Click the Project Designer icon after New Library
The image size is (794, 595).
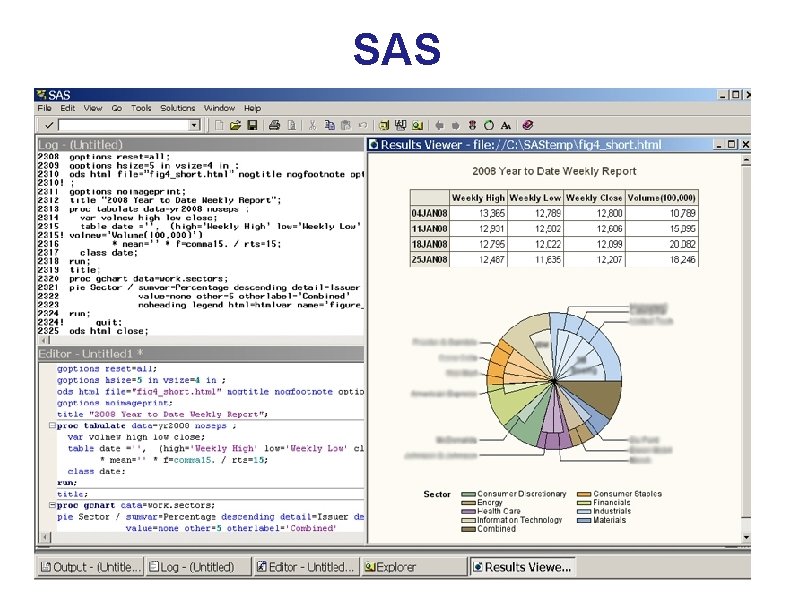(401, 125)
